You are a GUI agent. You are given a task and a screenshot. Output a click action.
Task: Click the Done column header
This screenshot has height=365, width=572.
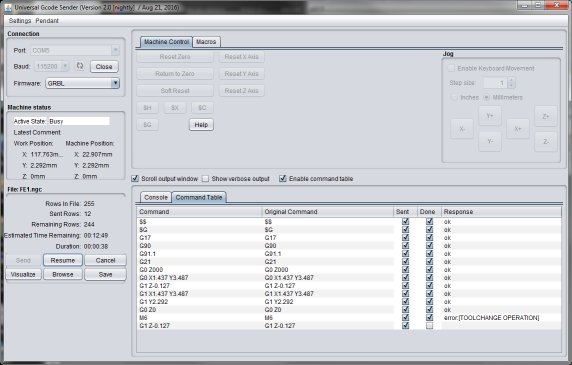point(429,211)
